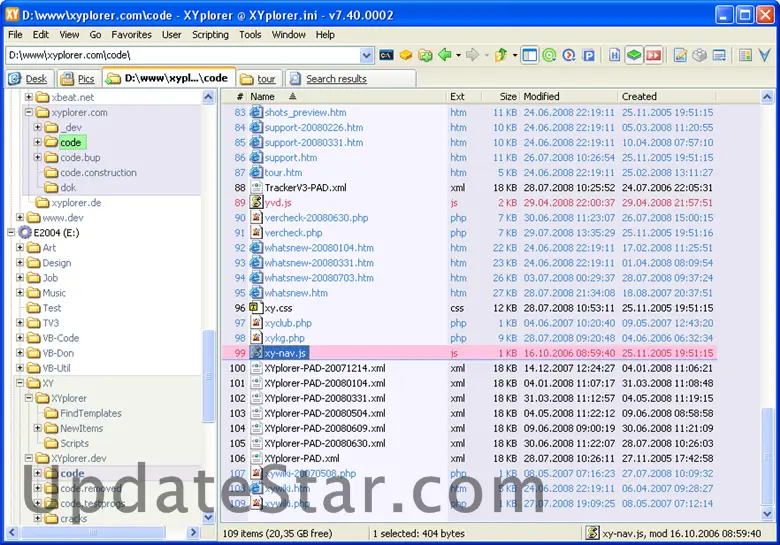The image size is (780, 545).
Task: Click the blue H toolbar icon
Action: tap(615, 56)
